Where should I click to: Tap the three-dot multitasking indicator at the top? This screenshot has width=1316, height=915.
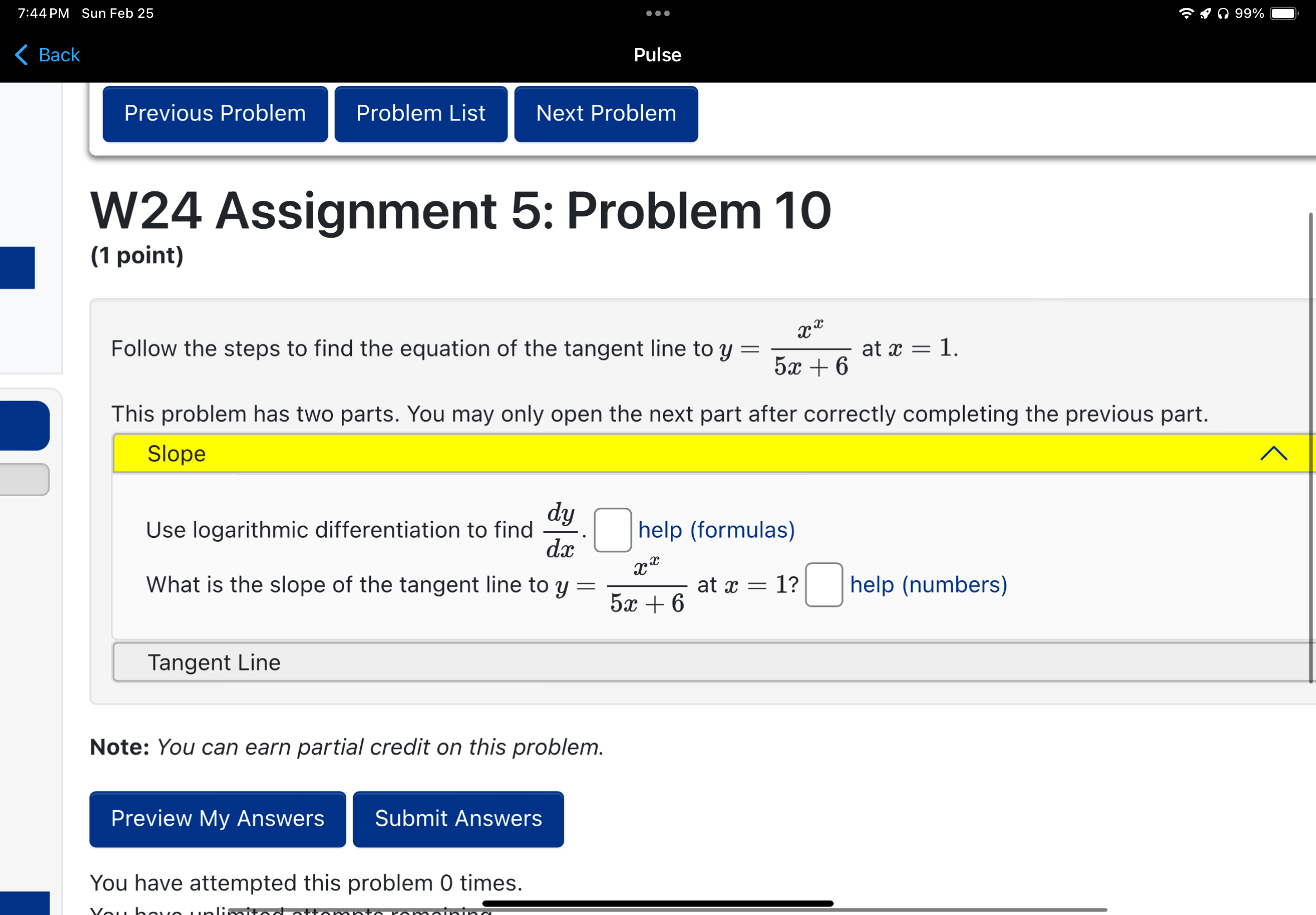tap(656, 13)
